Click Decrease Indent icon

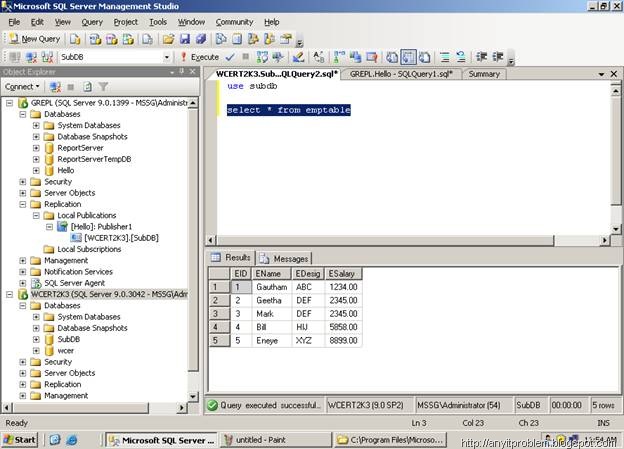(482, 57)
